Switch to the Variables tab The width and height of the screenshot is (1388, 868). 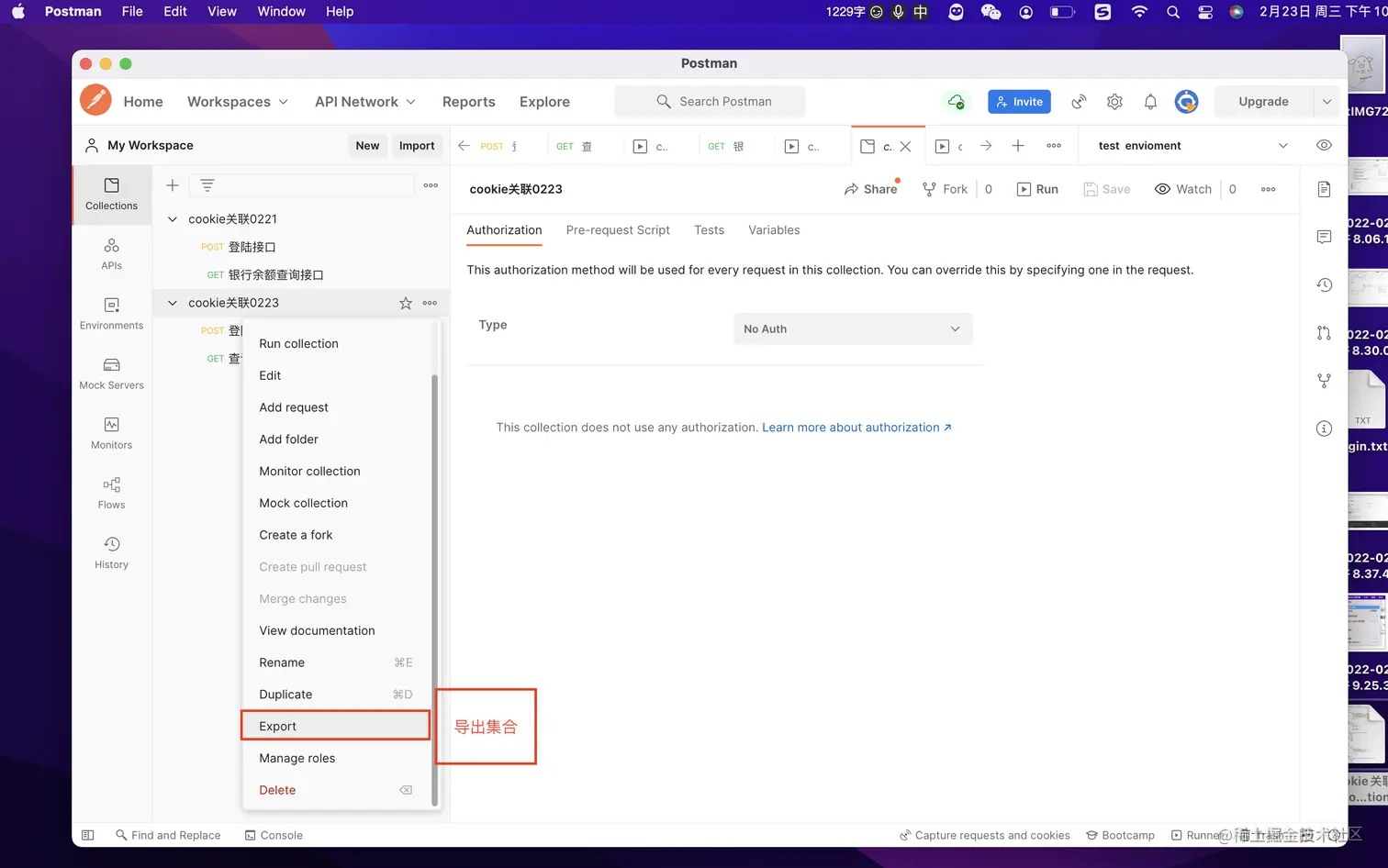[774, 230]
